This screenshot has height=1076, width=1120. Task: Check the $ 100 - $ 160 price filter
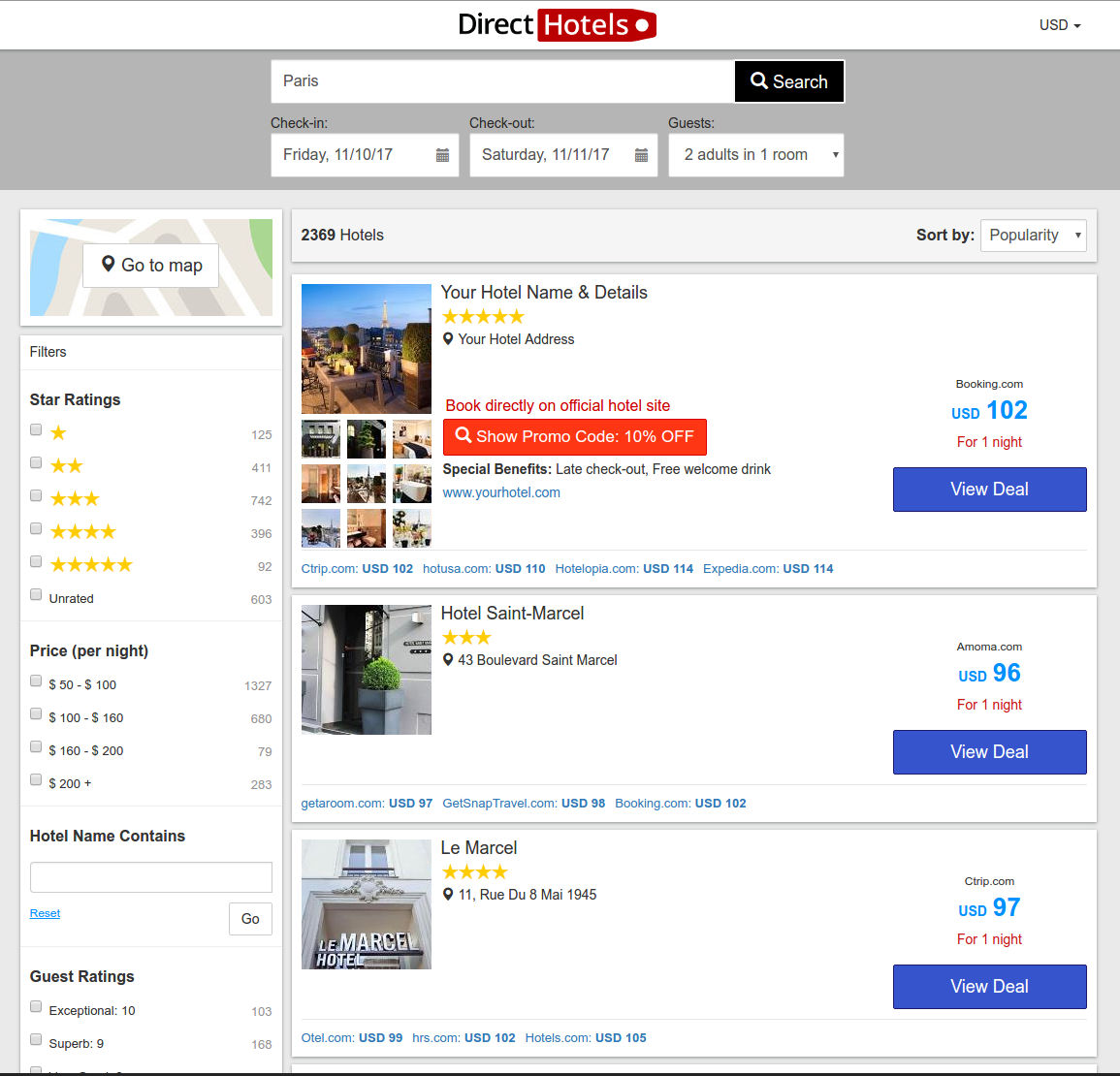point(36,714)
